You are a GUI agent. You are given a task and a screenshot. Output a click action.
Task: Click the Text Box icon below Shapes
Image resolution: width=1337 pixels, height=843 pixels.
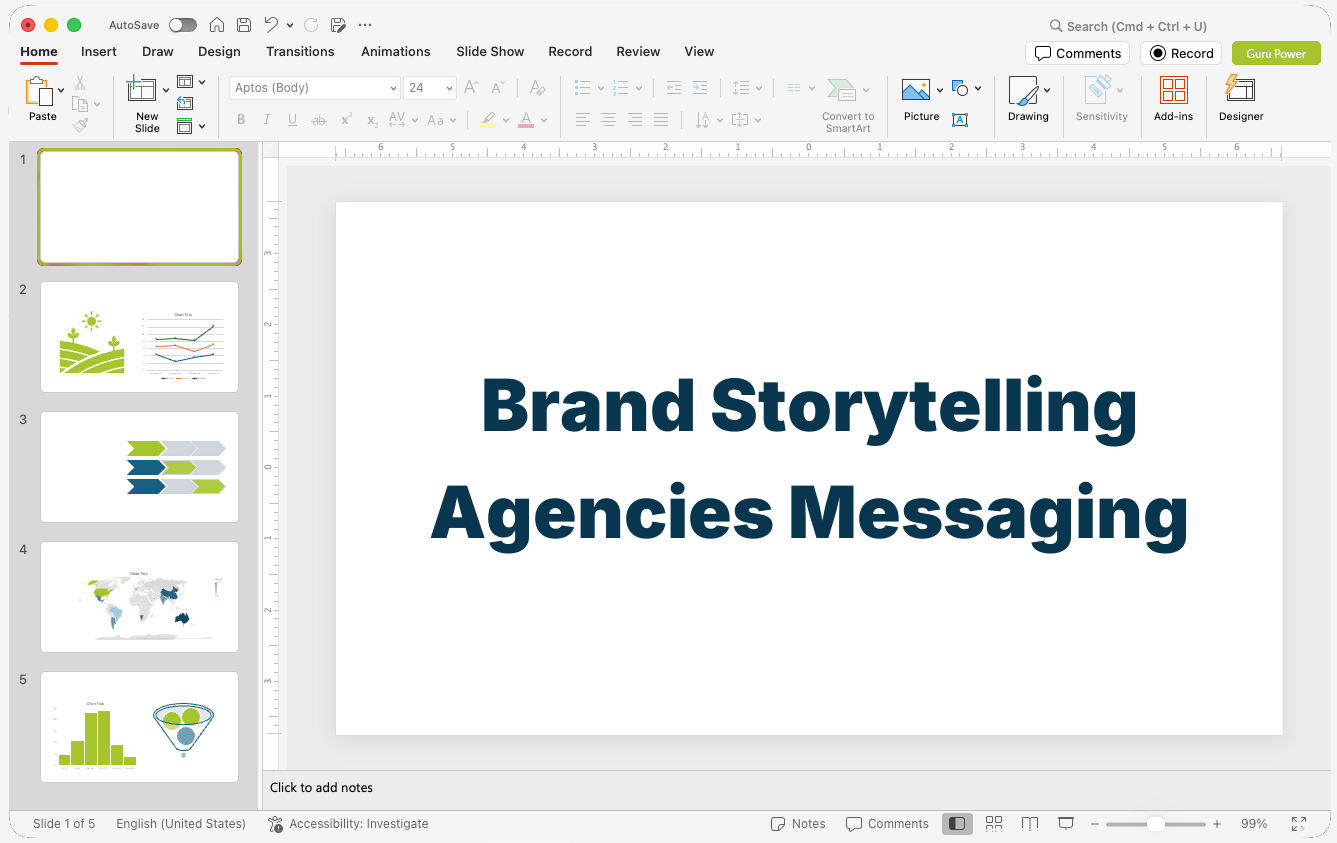(960, 120)
